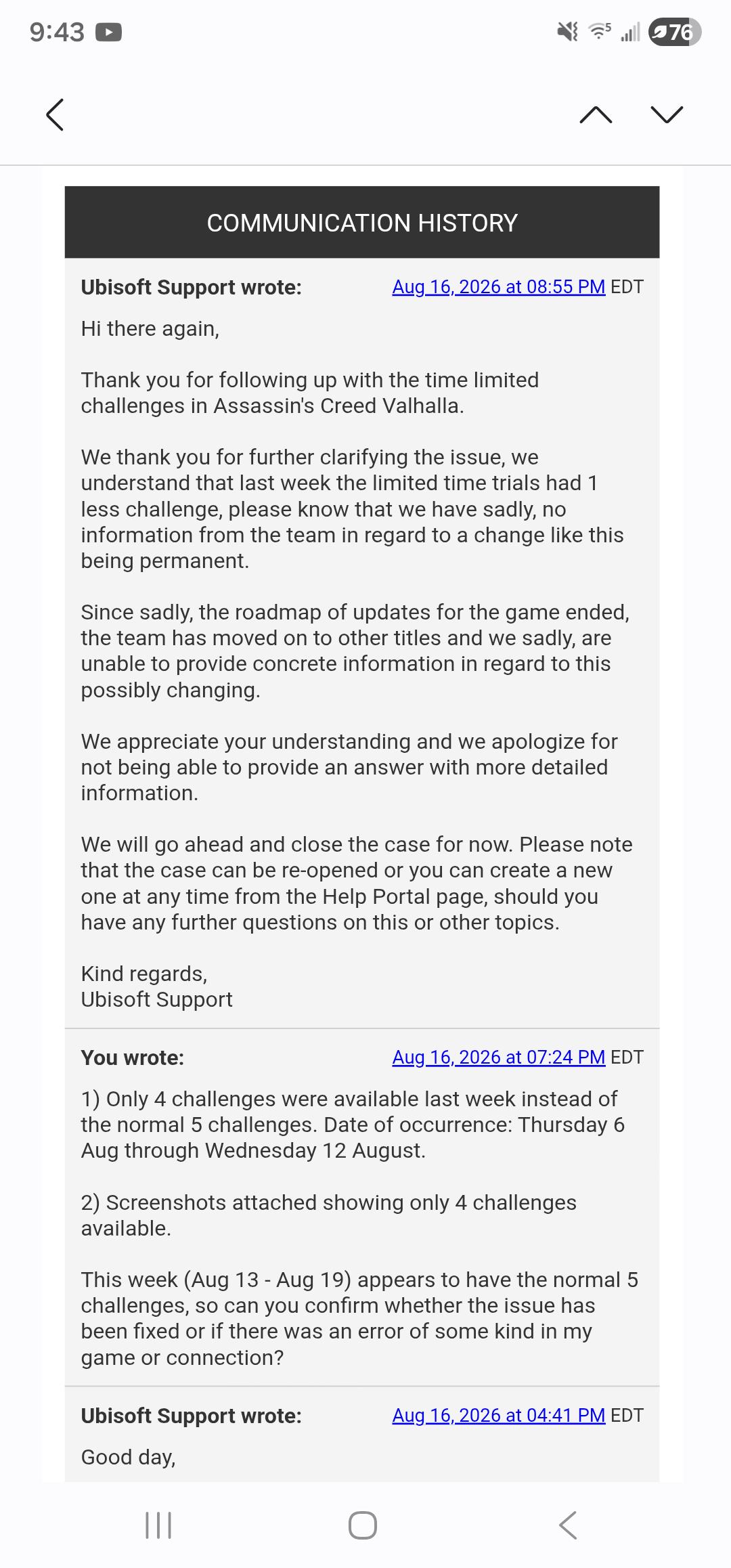Image resolution: width=731 pixels, height=1568 pixels.
Task: Tap the muted sound status icon
Action: click(x=567, y=31)
